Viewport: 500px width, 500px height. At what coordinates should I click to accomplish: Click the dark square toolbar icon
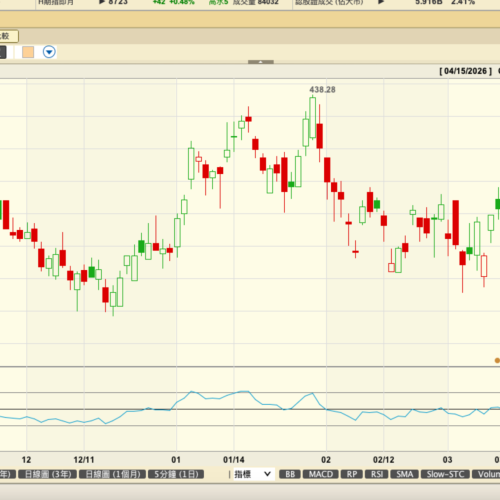click(x=3, y=52)
